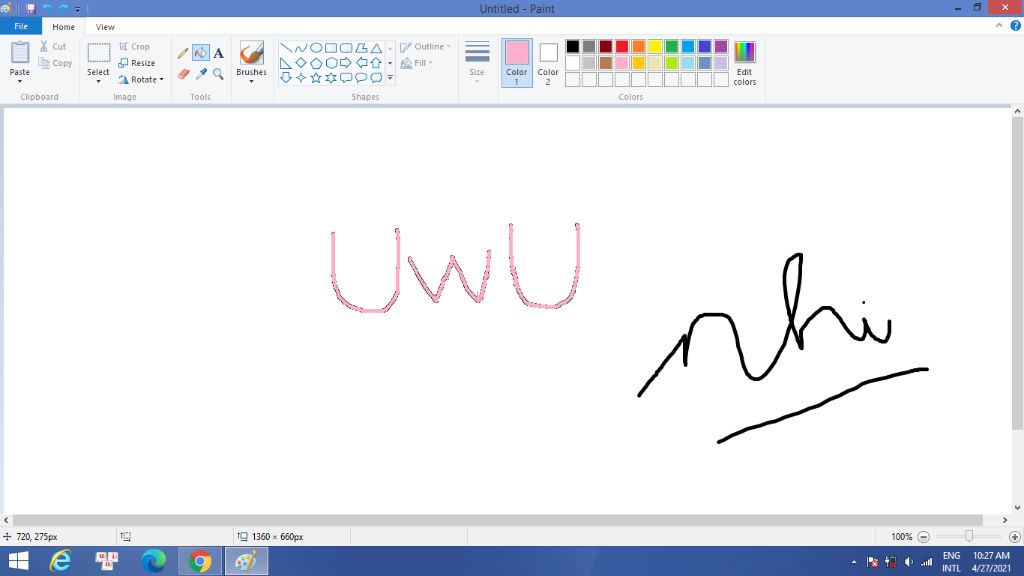
Task: Choose the Diamond shape
Action: pos(300,63)
